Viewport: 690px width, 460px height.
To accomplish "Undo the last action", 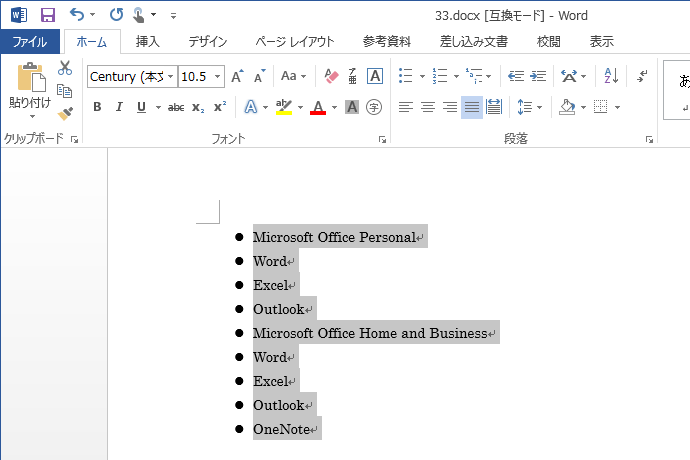I will [x=77, y=15].
